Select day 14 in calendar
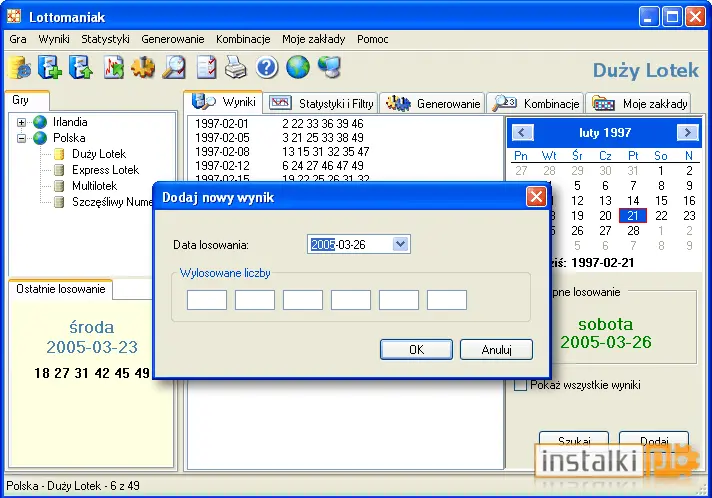 (x=633, y=201)
